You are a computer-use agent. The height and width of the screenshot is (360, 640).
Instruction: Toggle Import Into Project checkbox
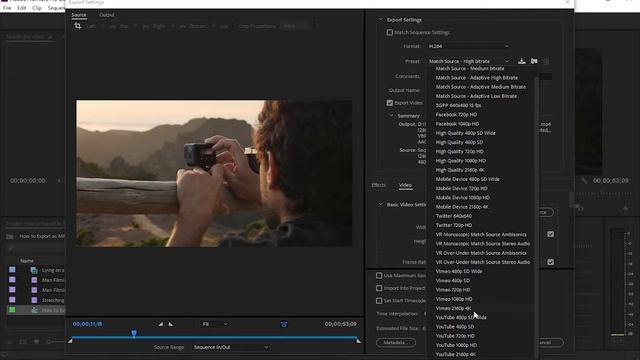tap(379, 288)
